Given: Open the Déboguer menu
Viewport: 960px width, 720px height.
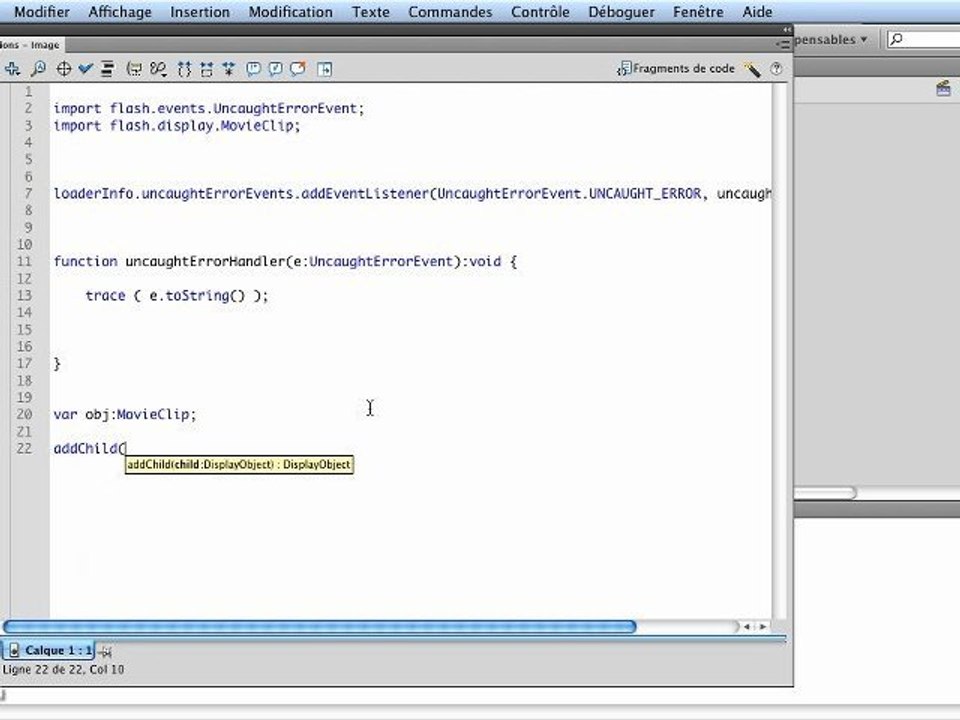Looking at the screenshot, I should point(621,12).
